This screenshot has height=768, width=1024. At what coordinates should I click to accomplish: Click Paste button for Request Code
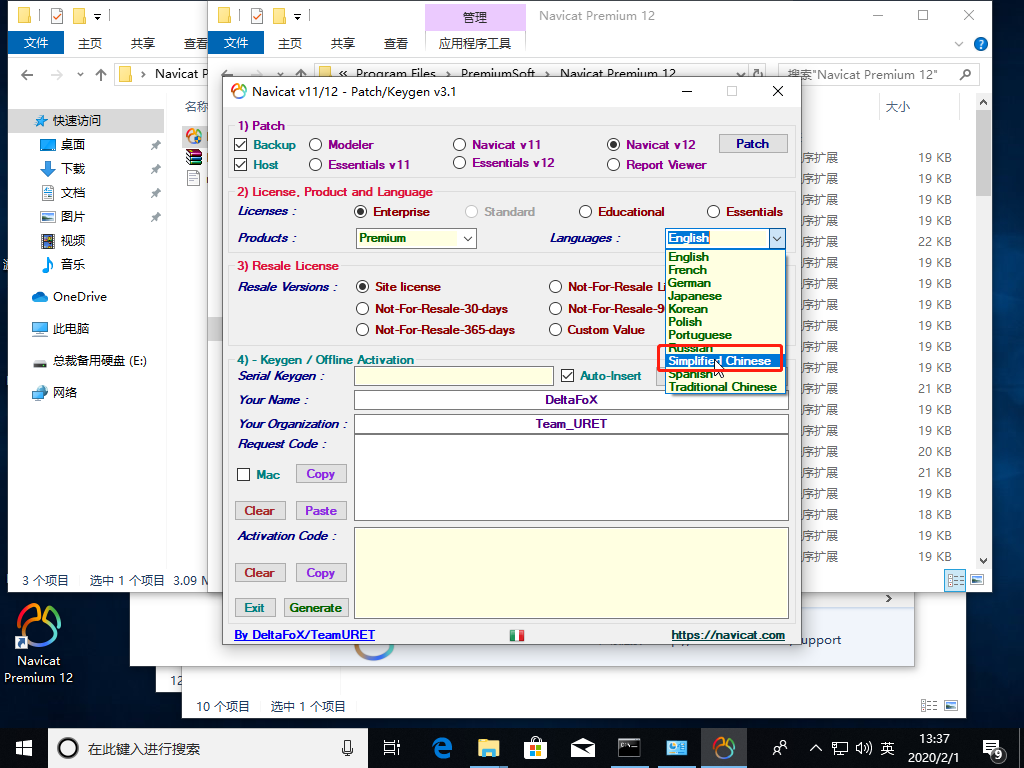click(x=321, y=511)
